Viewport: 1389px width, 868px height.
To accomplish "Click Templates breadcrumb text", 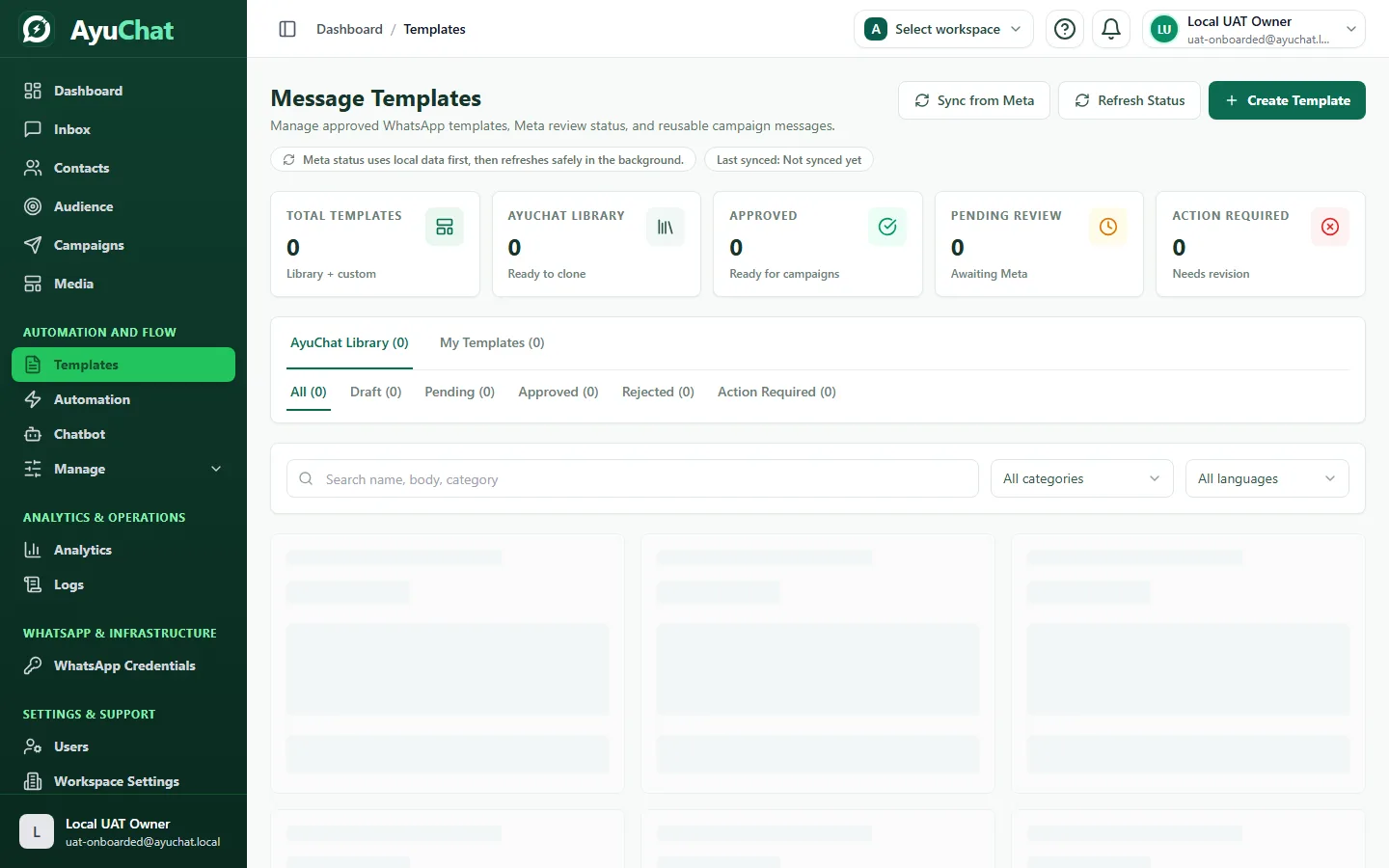I will pyautogui.click(x=434, y=29).
